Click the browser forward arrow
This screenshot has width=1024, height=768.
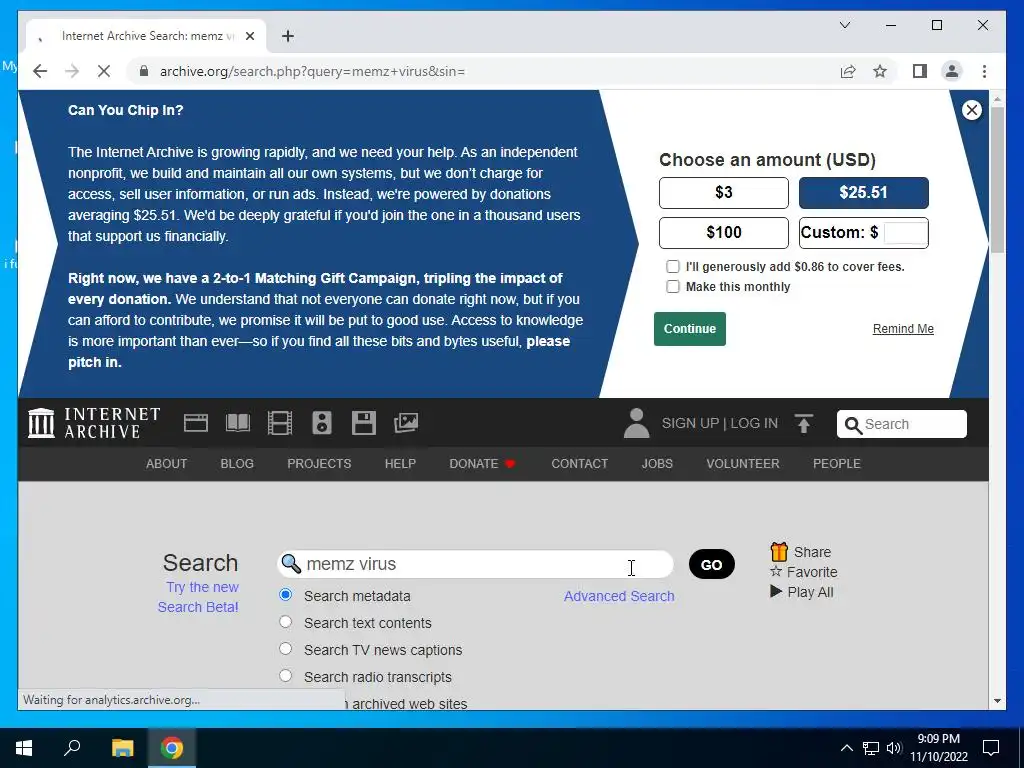coord(72,71)
